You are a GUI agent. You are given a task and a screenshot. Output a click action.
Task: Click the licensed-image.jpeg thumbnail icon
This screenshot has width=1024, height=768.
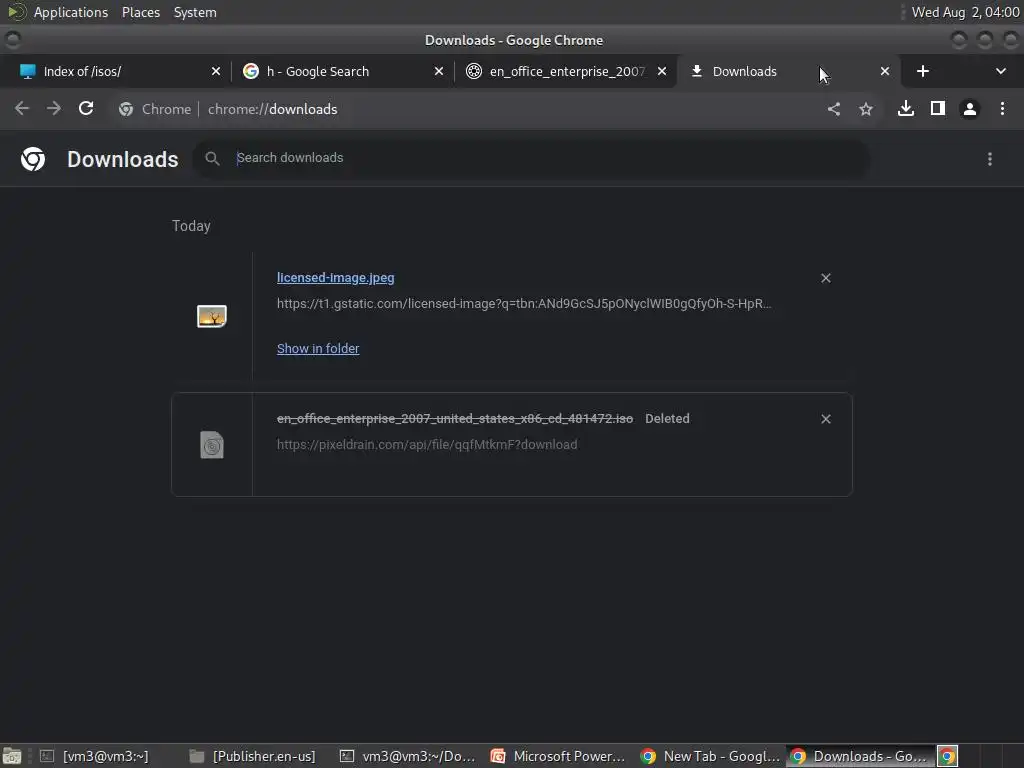(212, 316)
